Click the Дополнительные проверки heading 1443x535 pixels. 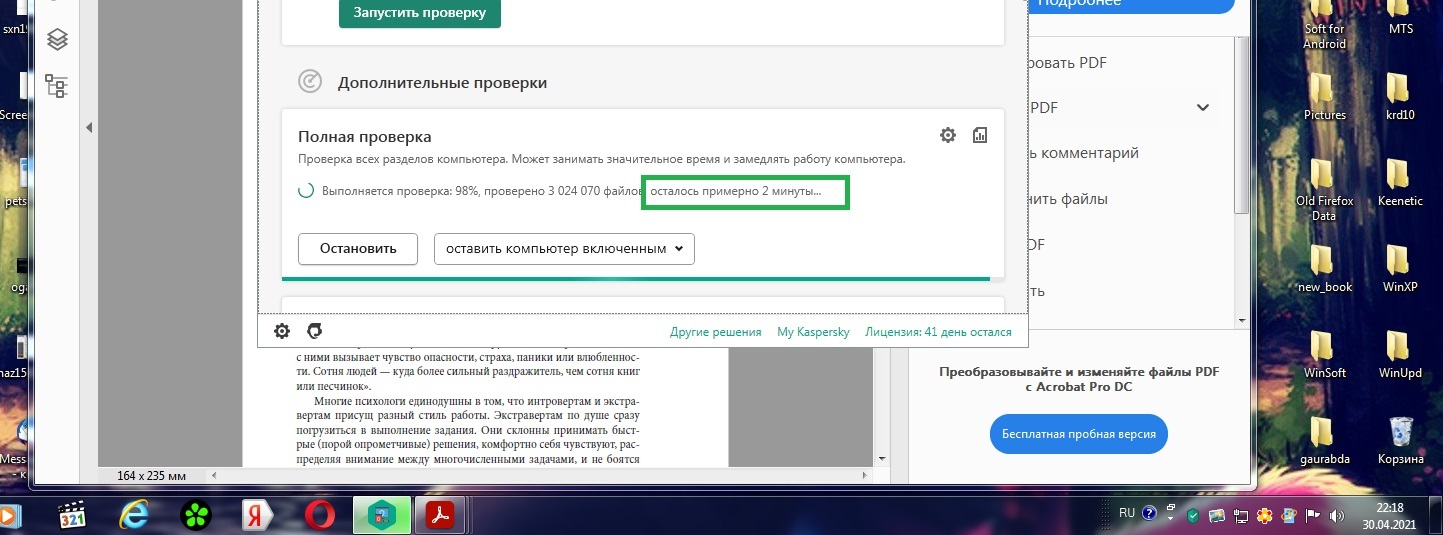pos(443,83)
